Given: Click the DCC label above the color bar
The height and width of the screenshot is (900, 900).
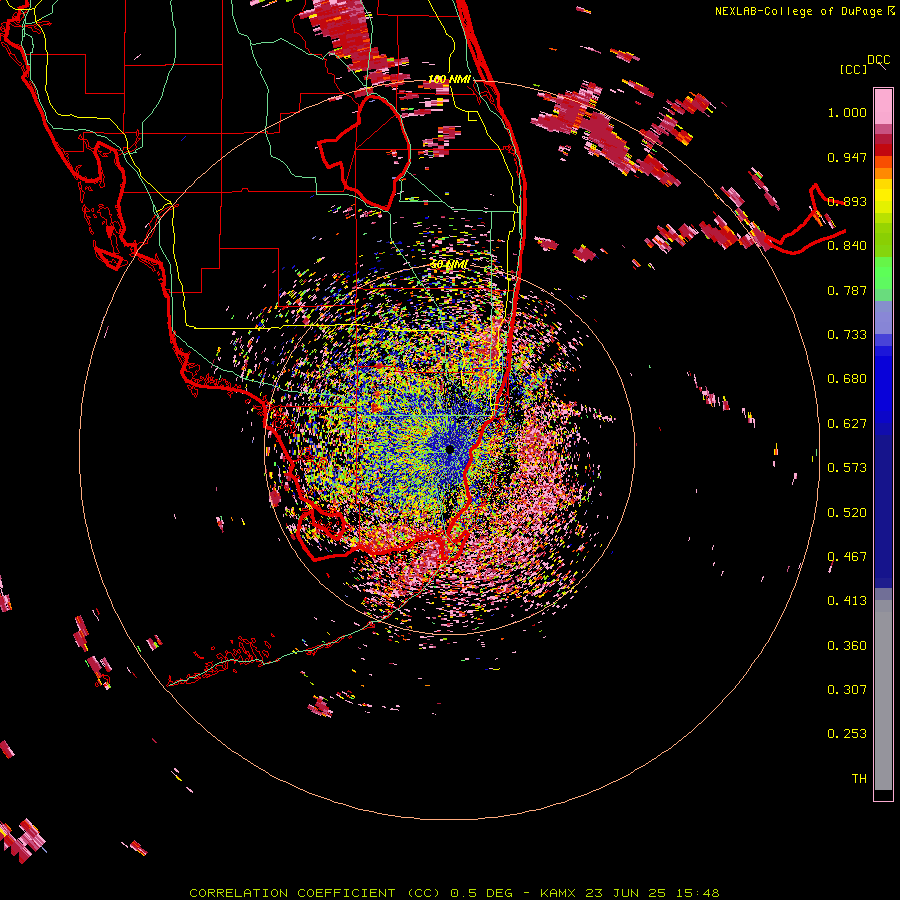Looking at the screenshot, I should coord(879,60).
